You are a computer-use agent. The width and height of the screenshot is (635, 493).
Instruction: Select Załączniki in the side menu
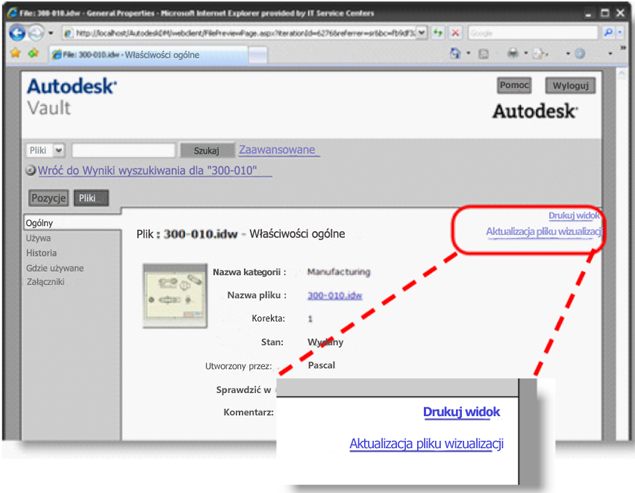coord(45,282)
